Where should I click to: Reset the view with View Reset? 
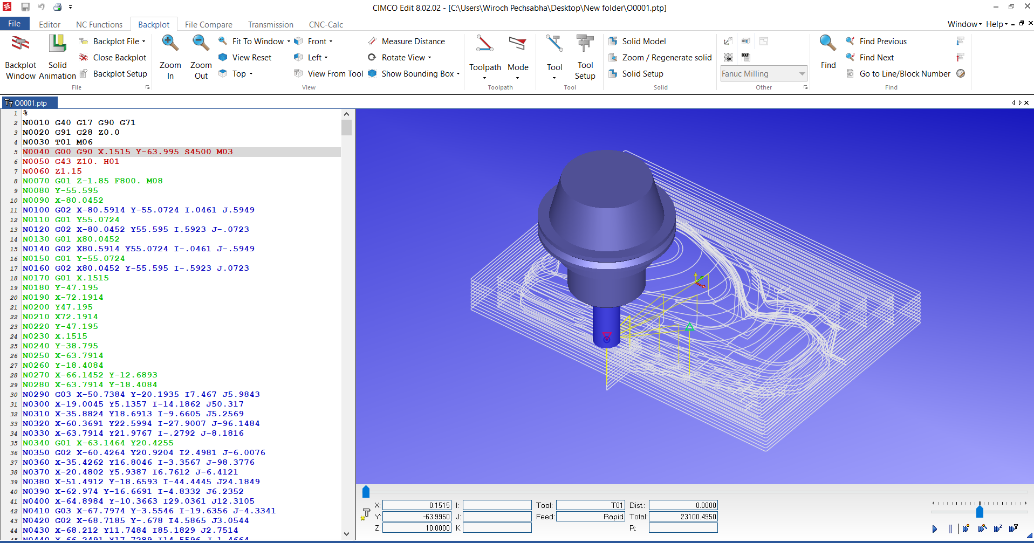[x=245, y=57]
